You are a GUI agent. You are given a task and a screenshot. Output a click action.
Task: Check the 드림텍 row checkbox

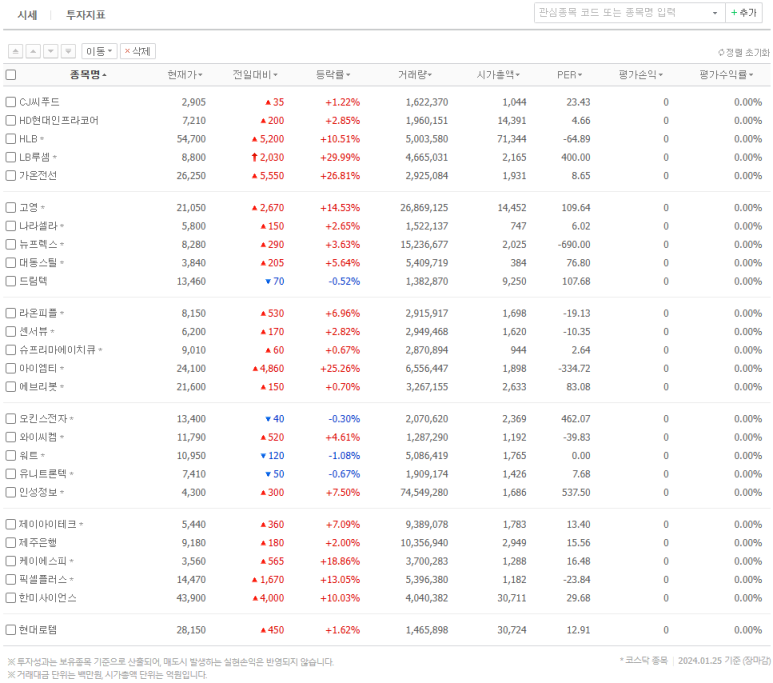pyautogui.click(x=11, y=281)
